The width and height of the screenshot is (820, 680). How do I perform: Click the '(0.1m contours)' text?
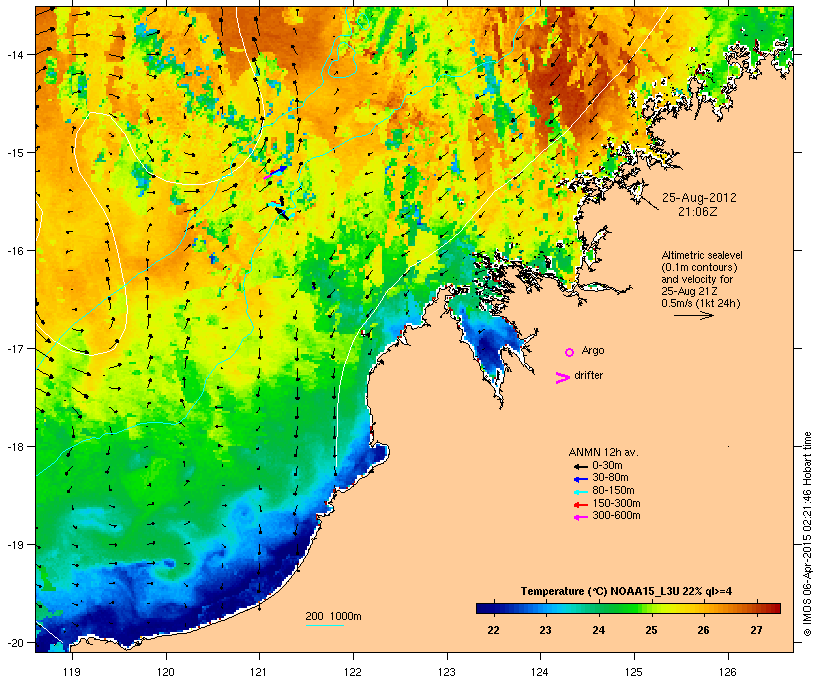click(699, 267)
